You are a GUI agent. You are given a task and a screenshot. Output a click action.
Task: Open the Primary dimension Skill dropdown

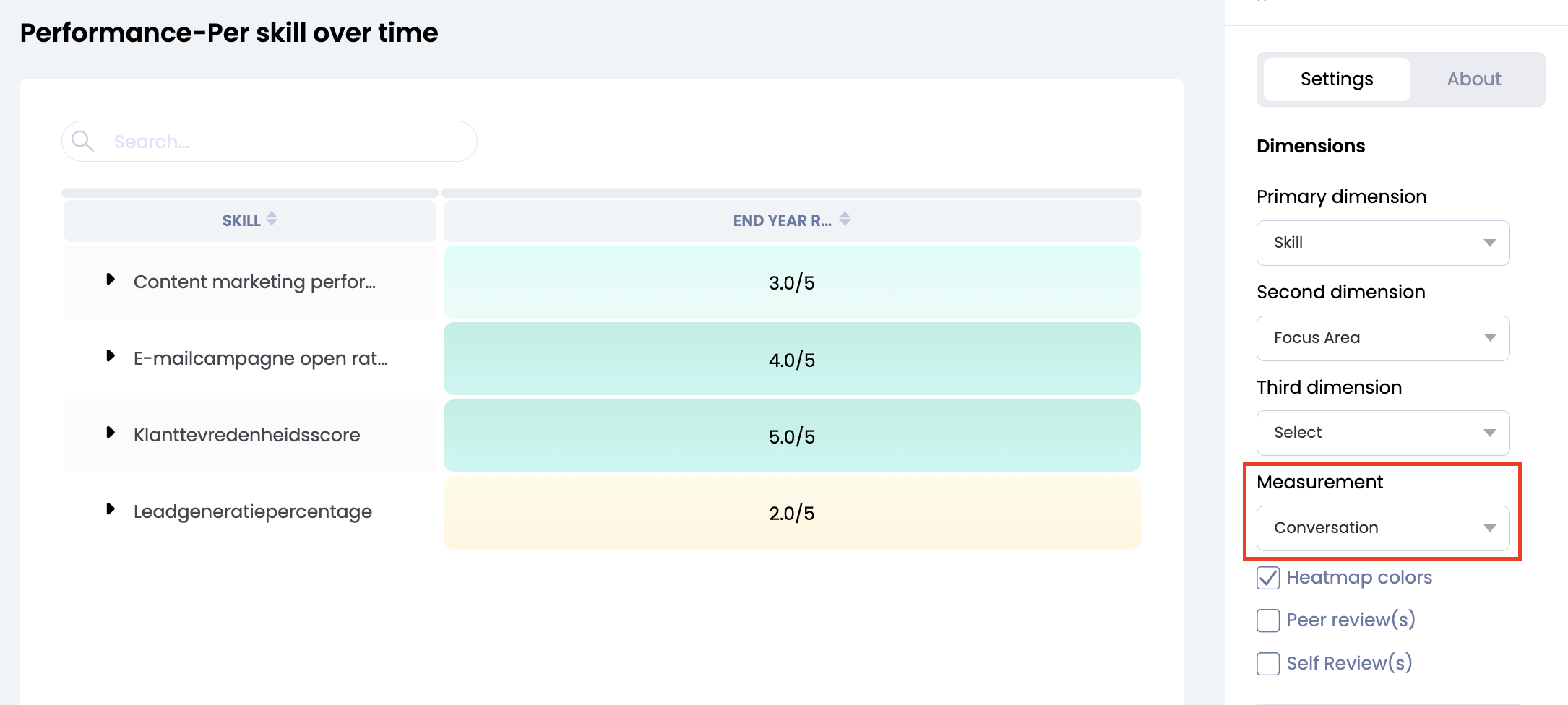(1382, 243)
